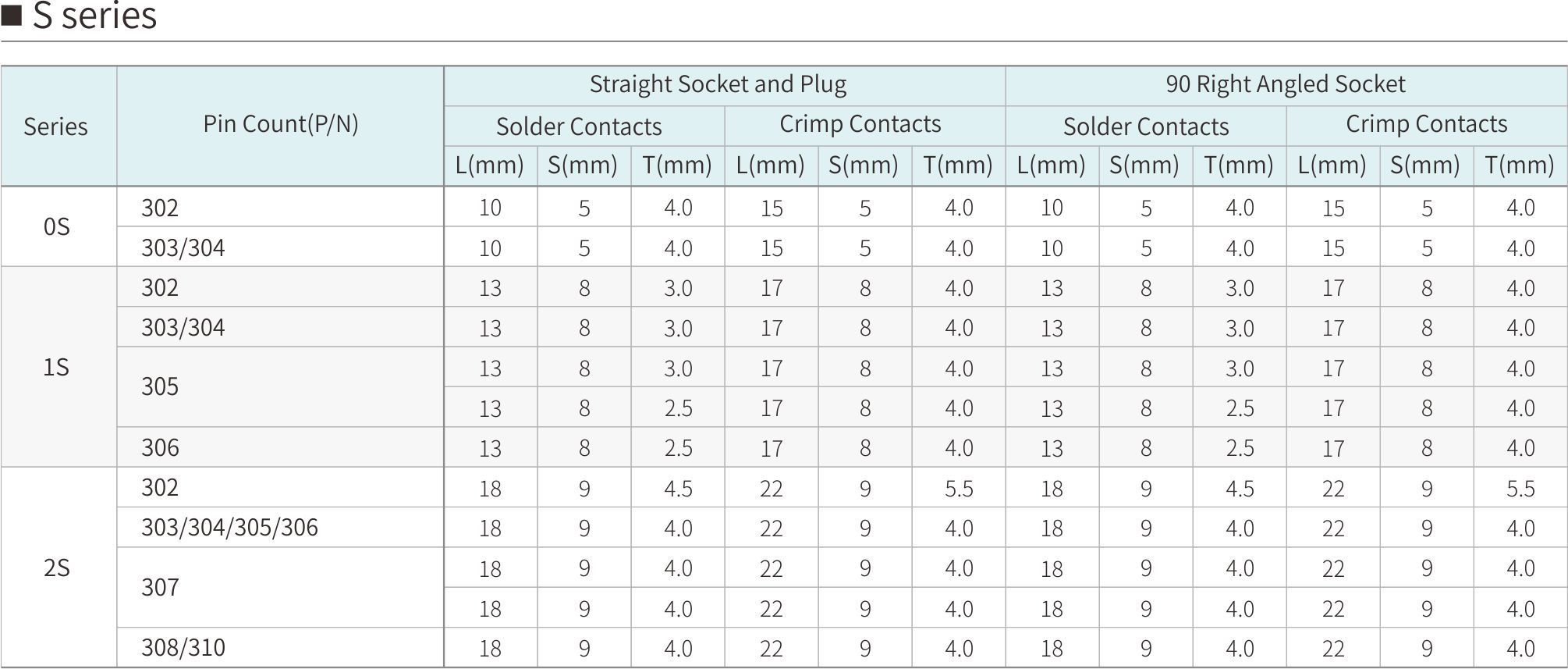Select Crimp Contacts under Right Angled Socket

[x=1426, y=125]
